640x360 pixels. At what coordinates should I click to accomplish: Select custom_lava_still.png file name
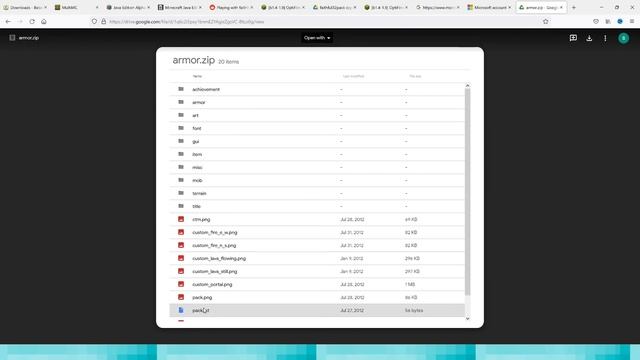215,271
